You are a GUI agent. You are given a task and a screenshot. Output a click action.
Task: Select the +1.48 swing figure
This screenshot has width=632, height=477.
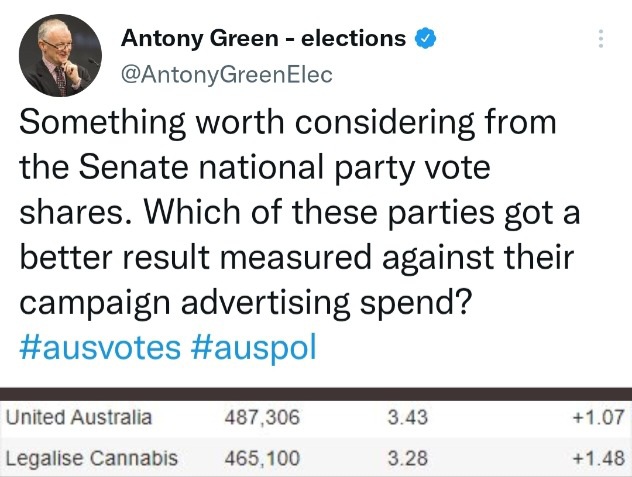click(596, 459)
